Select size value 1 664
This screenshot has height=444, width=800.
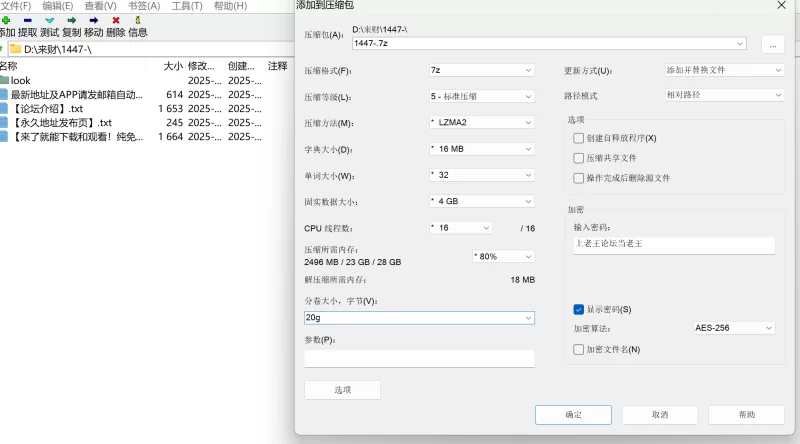point(170,137)
